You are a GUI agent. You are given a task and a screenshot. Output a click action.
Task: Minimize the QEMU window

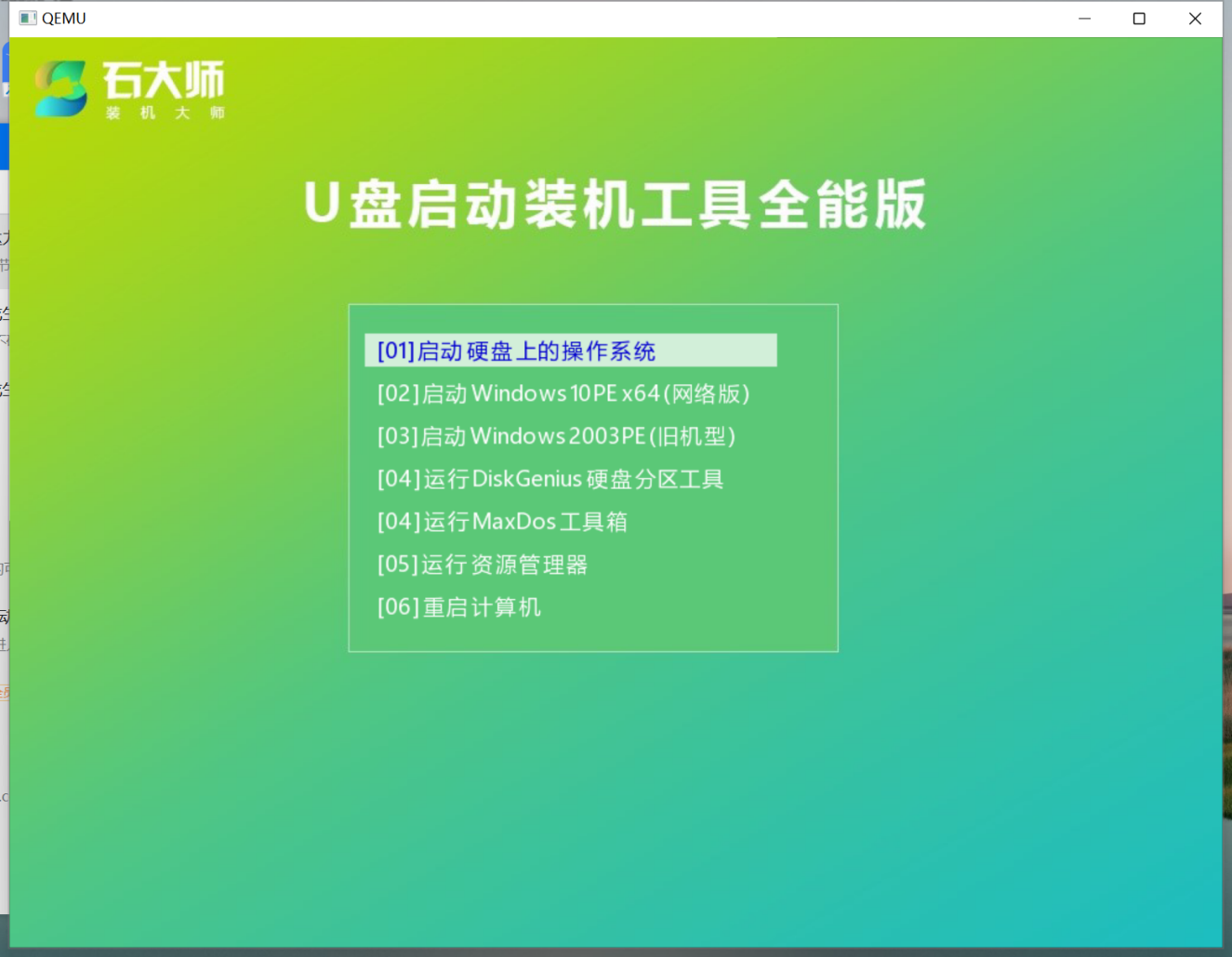(x=1084, y=18)
